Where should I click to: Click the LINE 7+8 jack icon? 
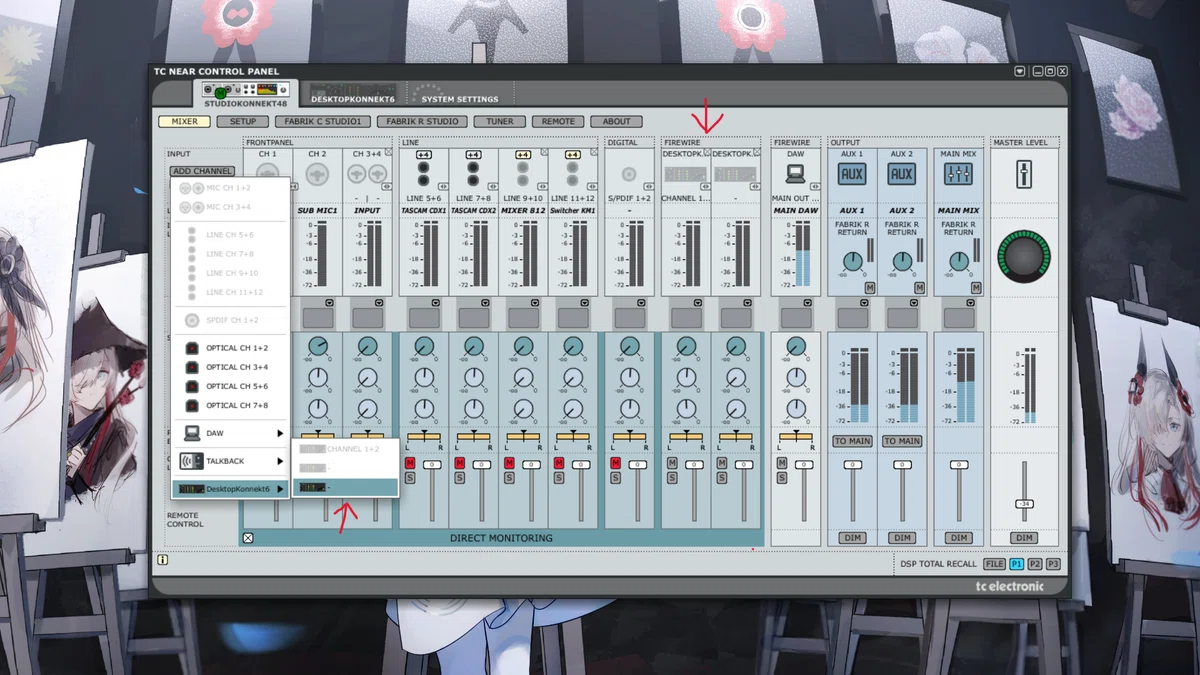(x=473, y=174)
